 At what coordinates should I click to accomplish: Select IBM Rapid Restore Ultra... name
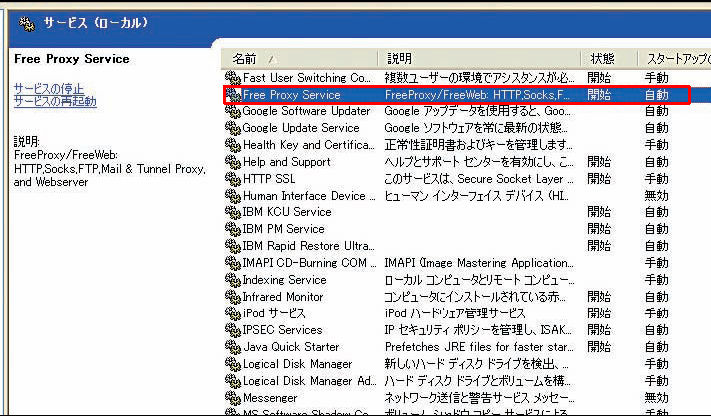coord(309,246)
